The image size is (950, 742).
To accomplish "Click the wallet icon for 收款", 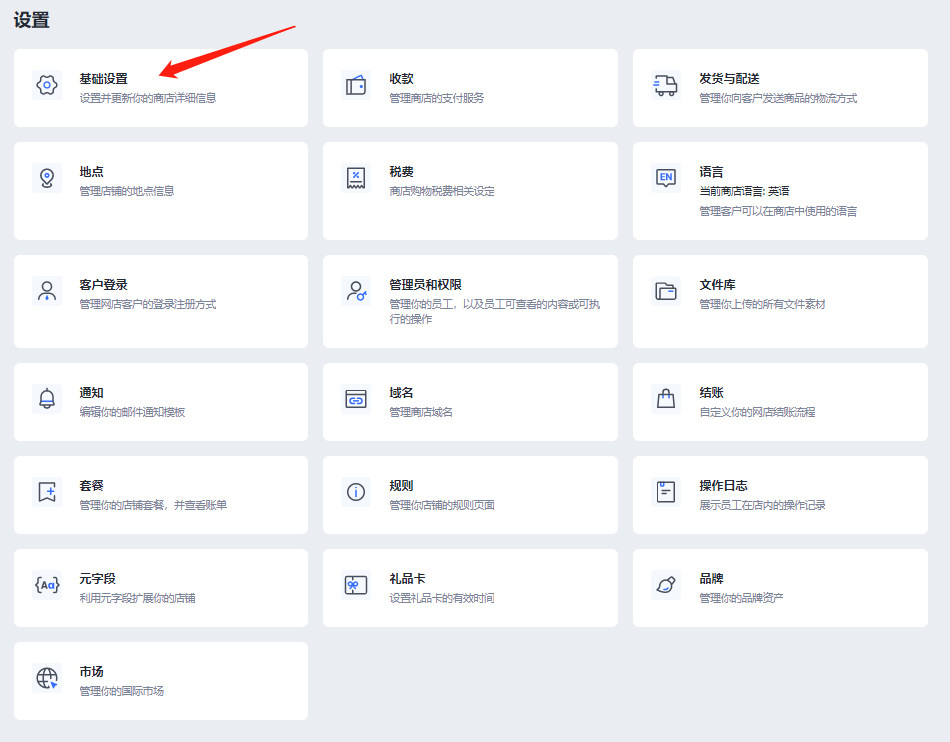I will coord(356,85).
